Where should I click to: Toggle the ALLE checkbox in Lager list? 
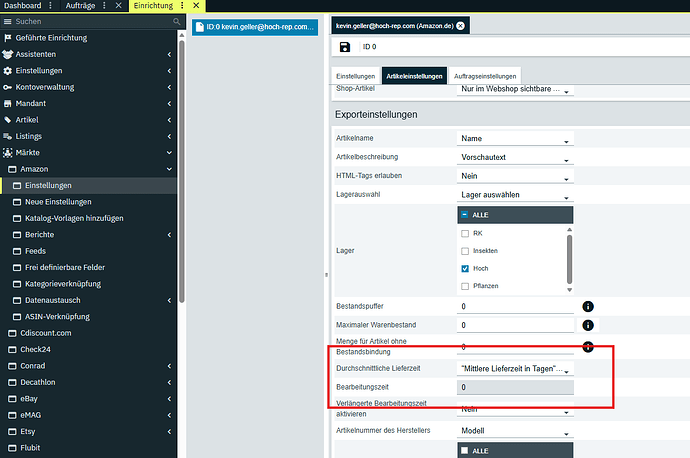coord(465,215)
